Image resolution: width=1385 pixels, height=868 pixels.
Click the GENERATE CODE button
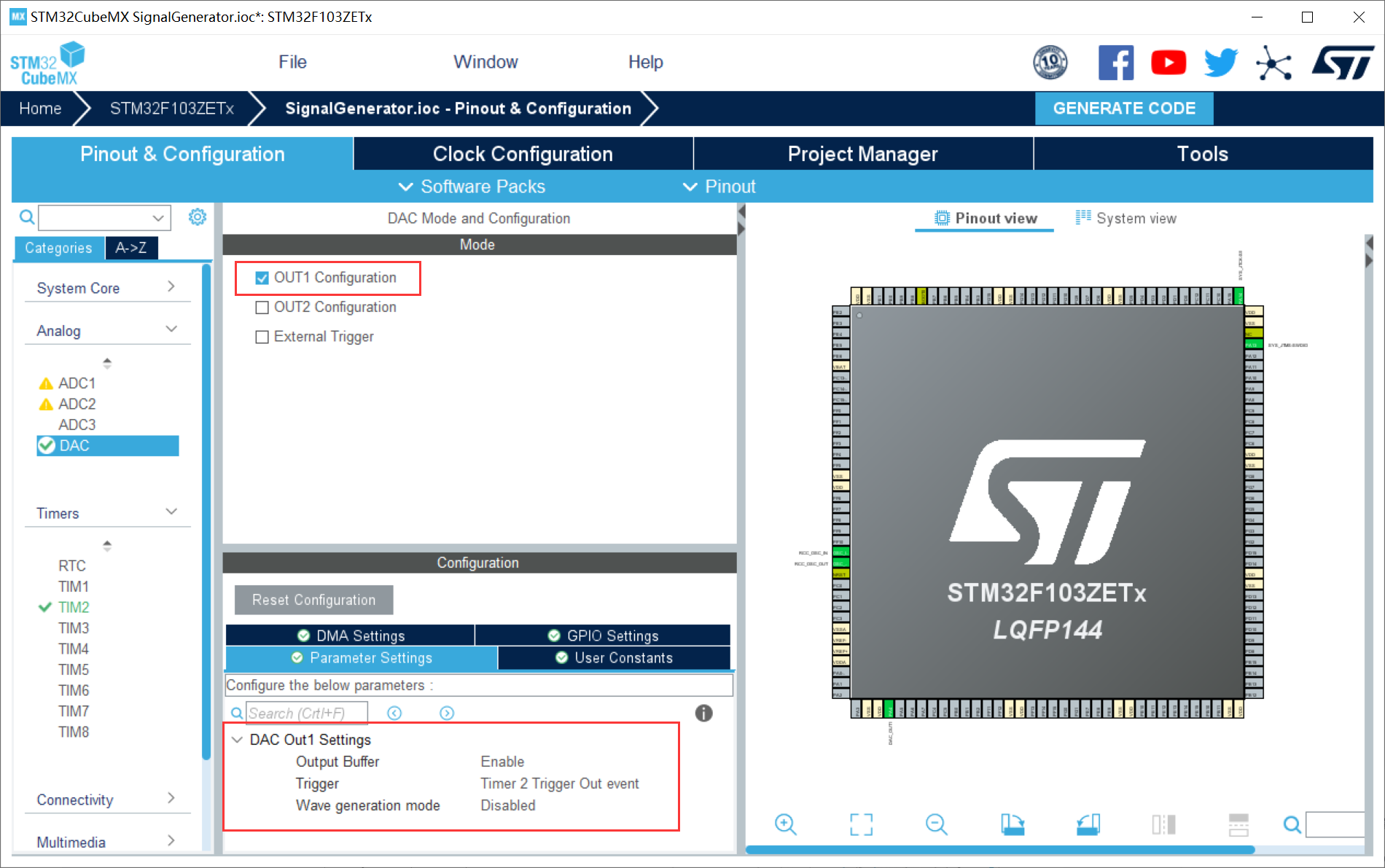(x=1124, y=109)
